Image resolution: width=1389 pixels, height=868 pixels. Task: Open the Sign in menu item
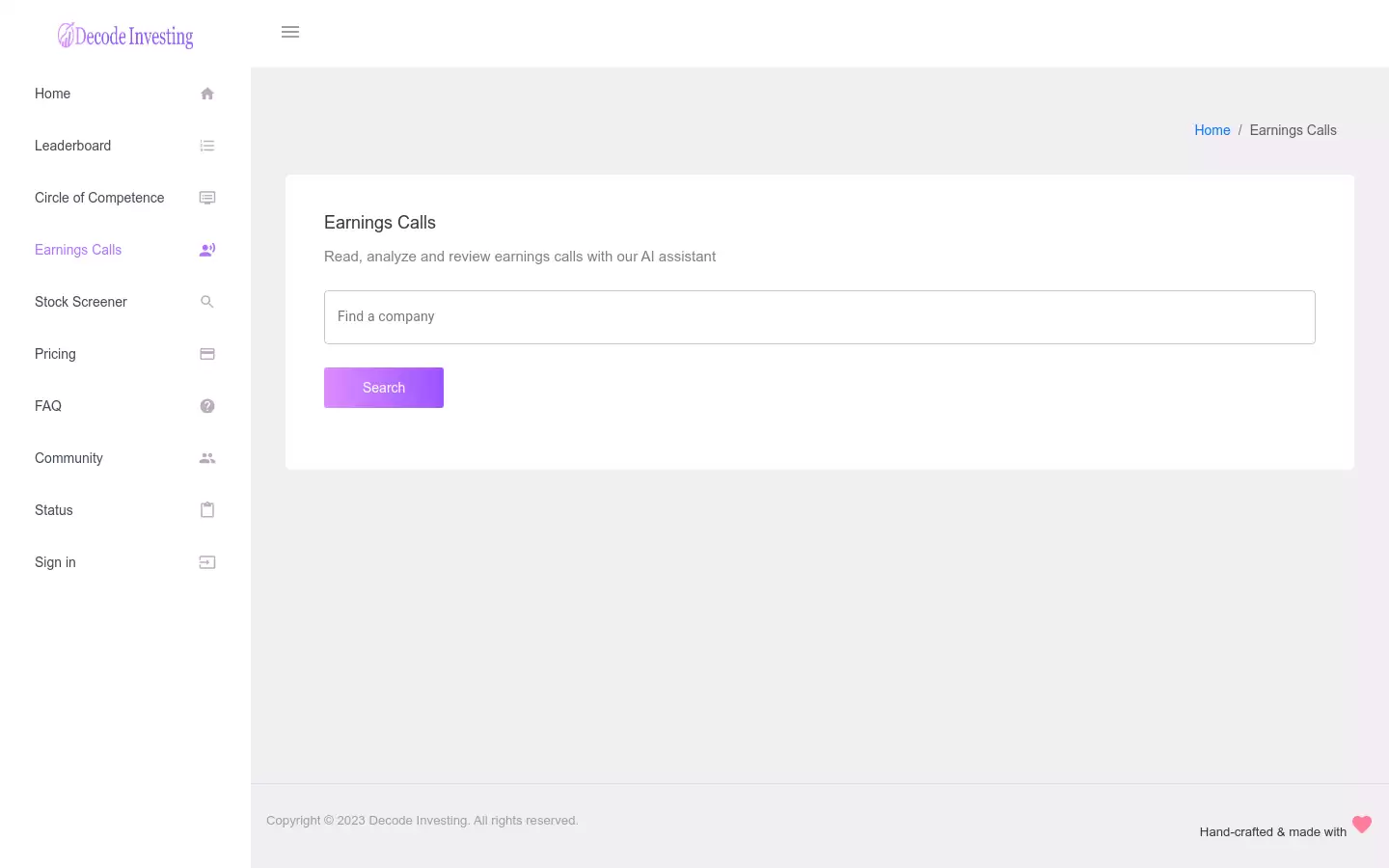pyautogui.click(x=125, y=562)
